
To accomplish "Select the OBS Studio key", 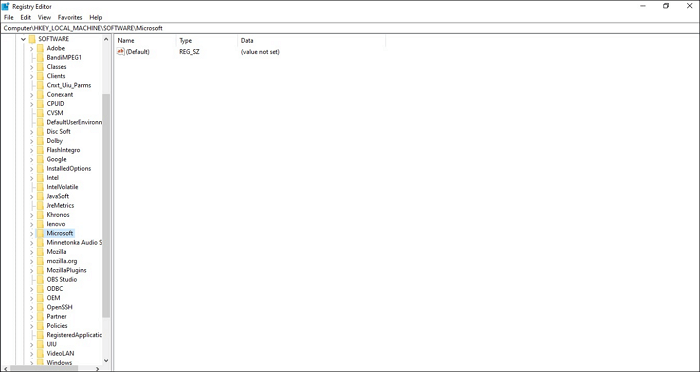I will pyautogui.click(x=62, y=280).
